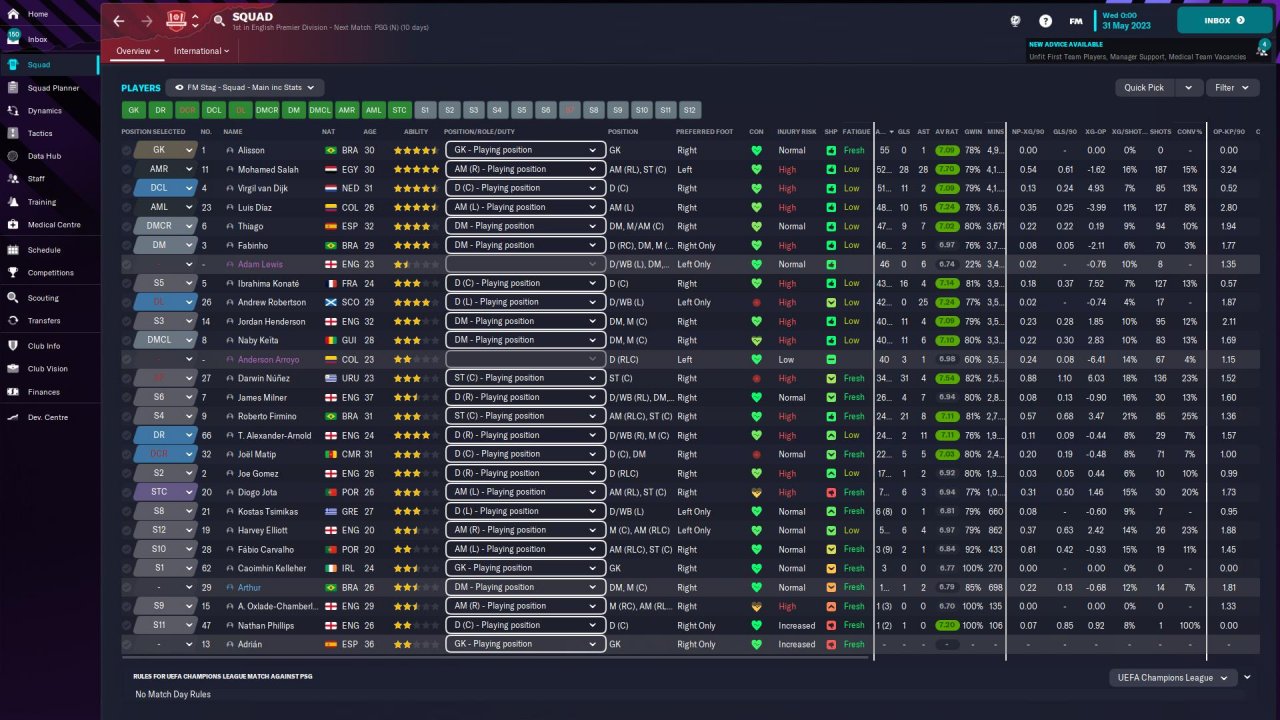Select the S1 substitute slot button

[425, 110]
